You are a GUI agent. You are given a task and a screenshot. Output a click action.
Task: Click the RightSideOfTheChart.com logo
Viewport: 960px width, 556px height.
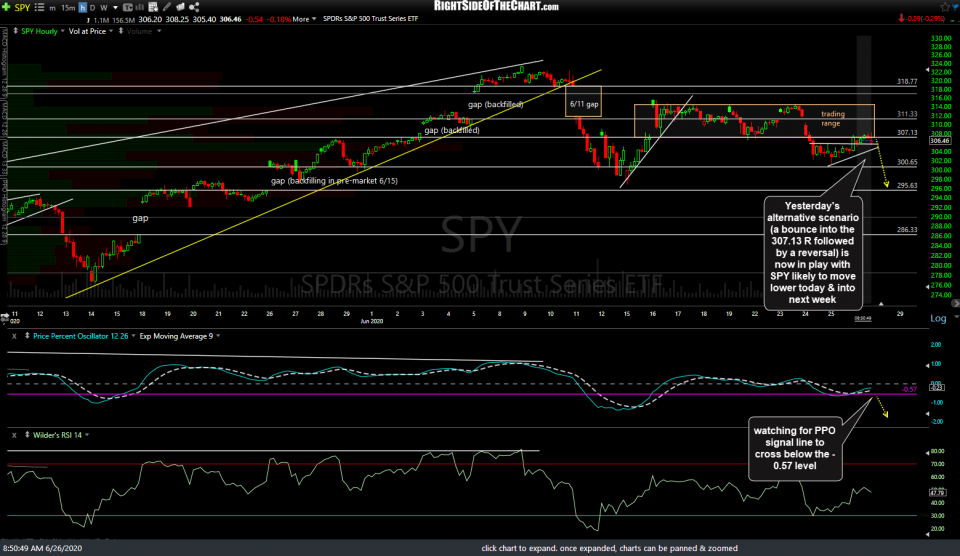point(496,6)
